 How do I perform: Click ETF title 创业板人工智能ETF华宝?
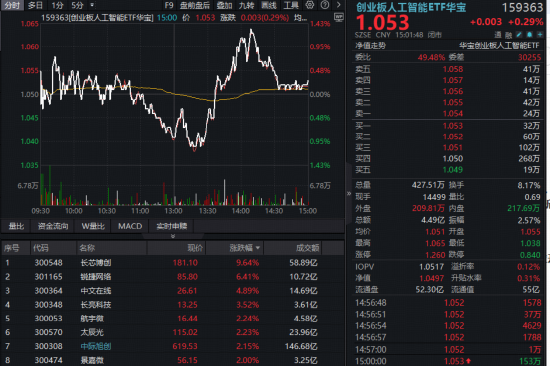pyautogui.click(x=411, y=7)
